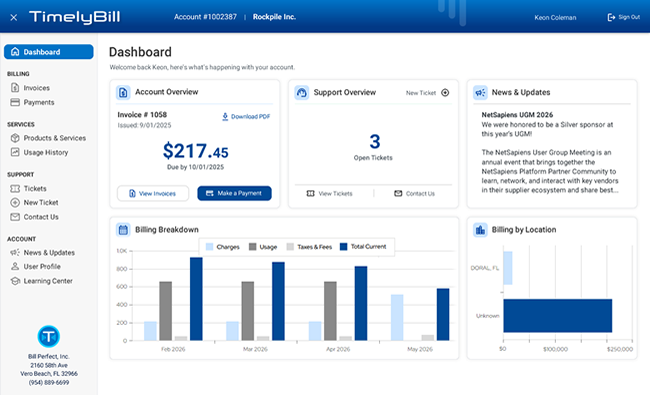Toggle Usage legend swatch
The image size is (650, 395).
coord(252,247)
